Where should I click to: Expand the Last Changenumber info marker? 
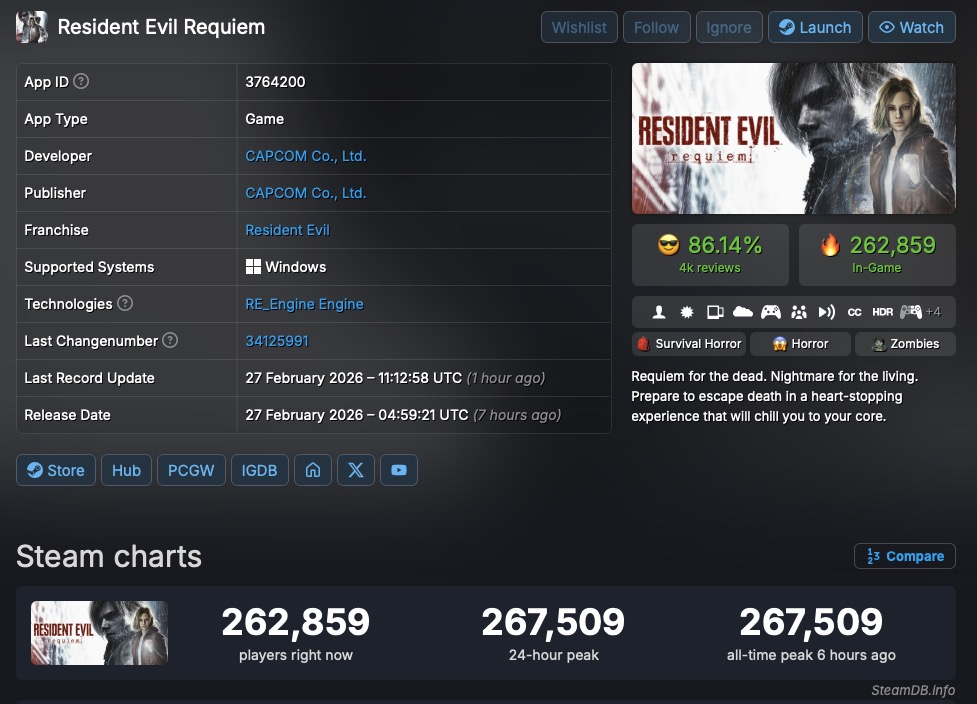pyautogui.click(x=172, y=341)
